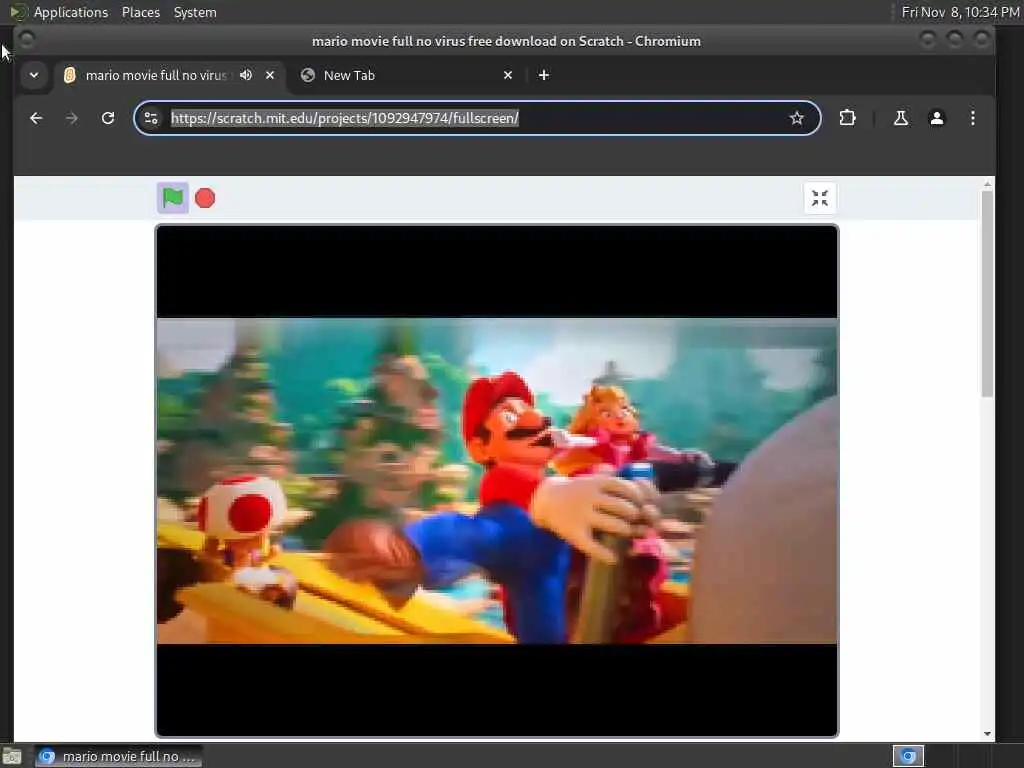
Task: Click the scrollbar up arrow
Action: (987, 185)
